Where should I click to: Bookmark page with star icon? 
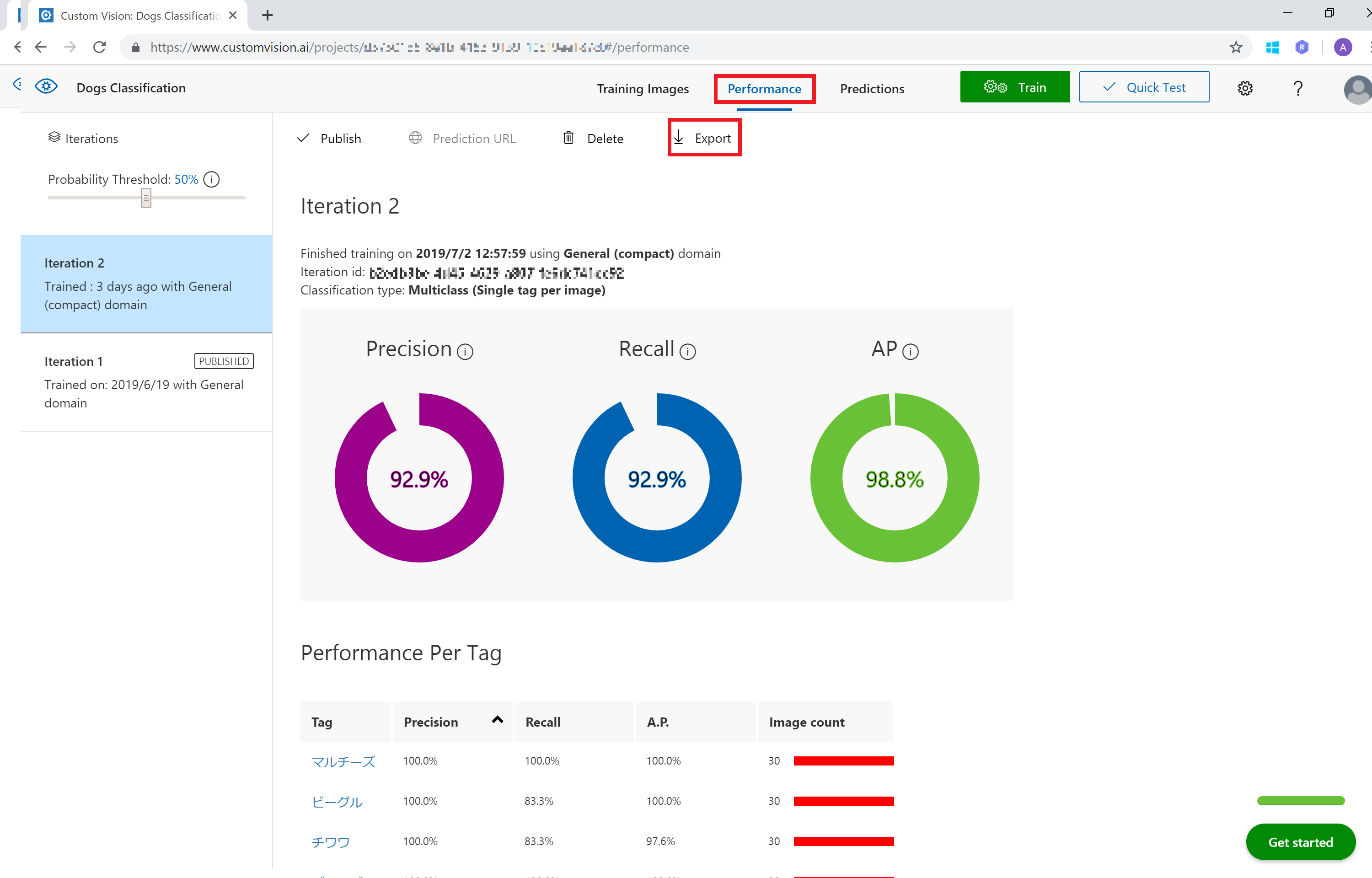pos(1236,47)
